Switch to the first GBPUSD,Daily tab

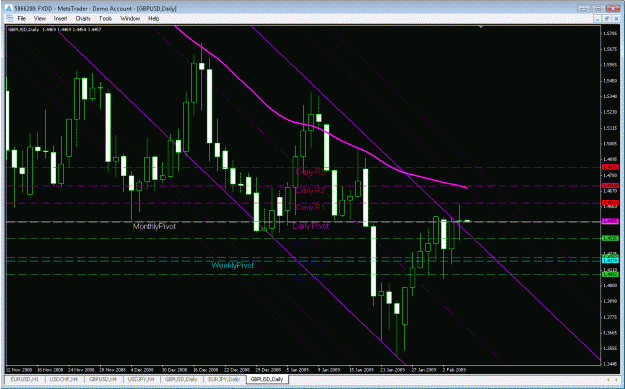pyautogui.click(x=181, y=379)
